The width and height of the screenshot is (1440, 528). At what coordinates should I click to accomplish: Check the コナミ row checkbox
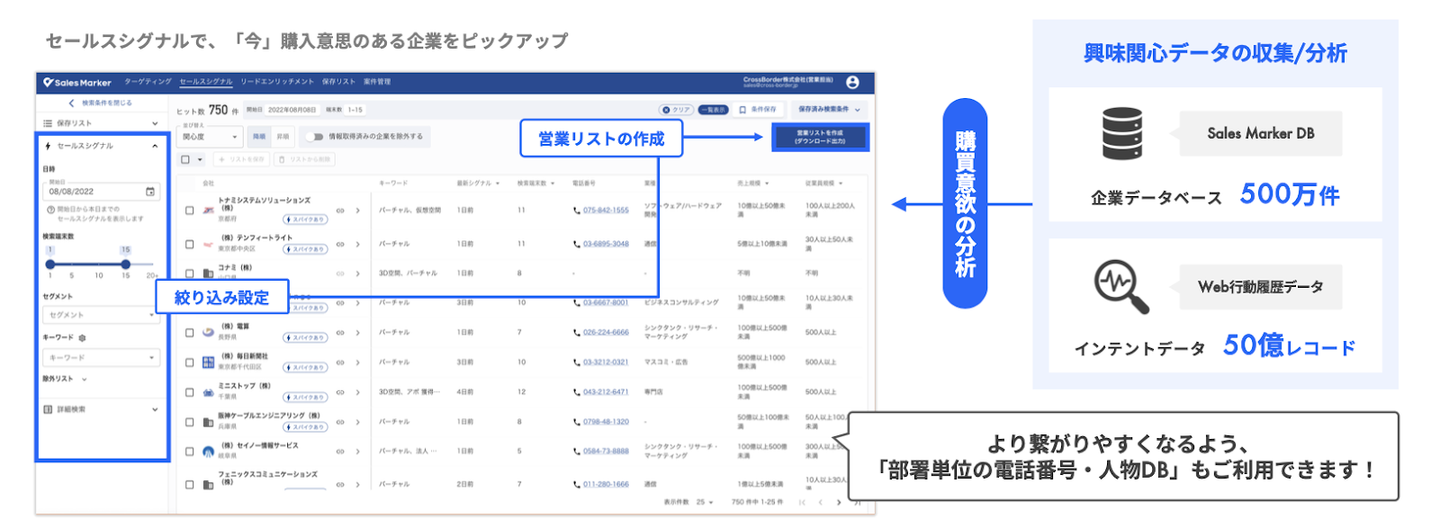click(x=190, y=272)
